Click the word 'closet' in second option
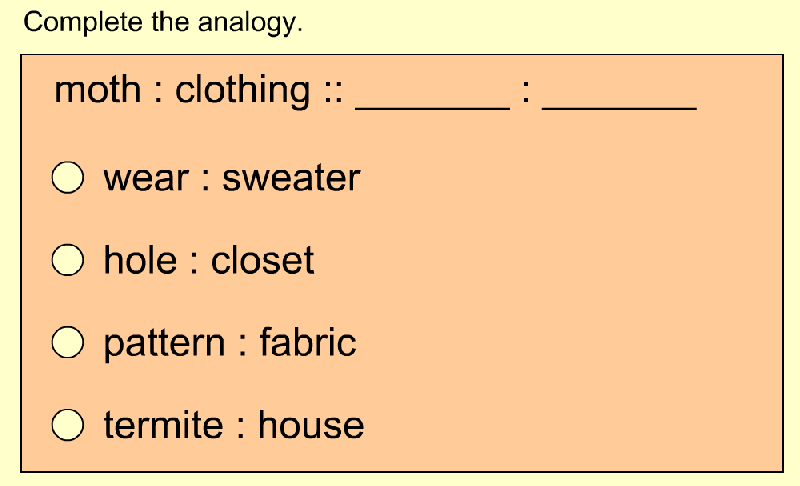The image size is (800, 486). click(262, 260)
